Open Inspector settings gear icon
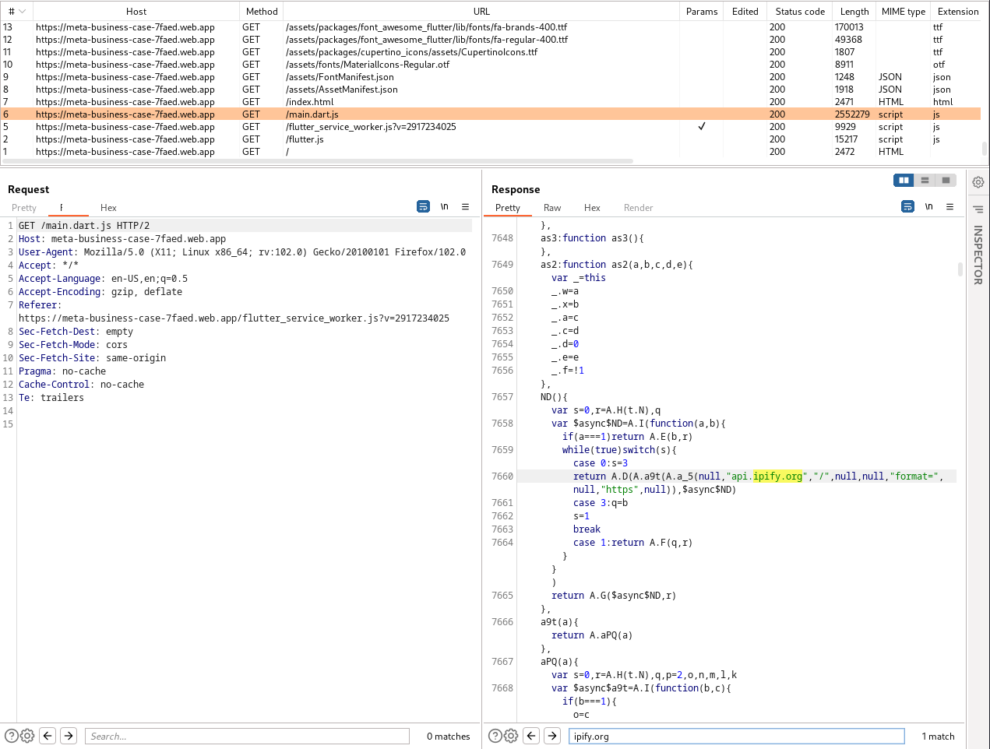The image size is (990, 749). point(977,182)
